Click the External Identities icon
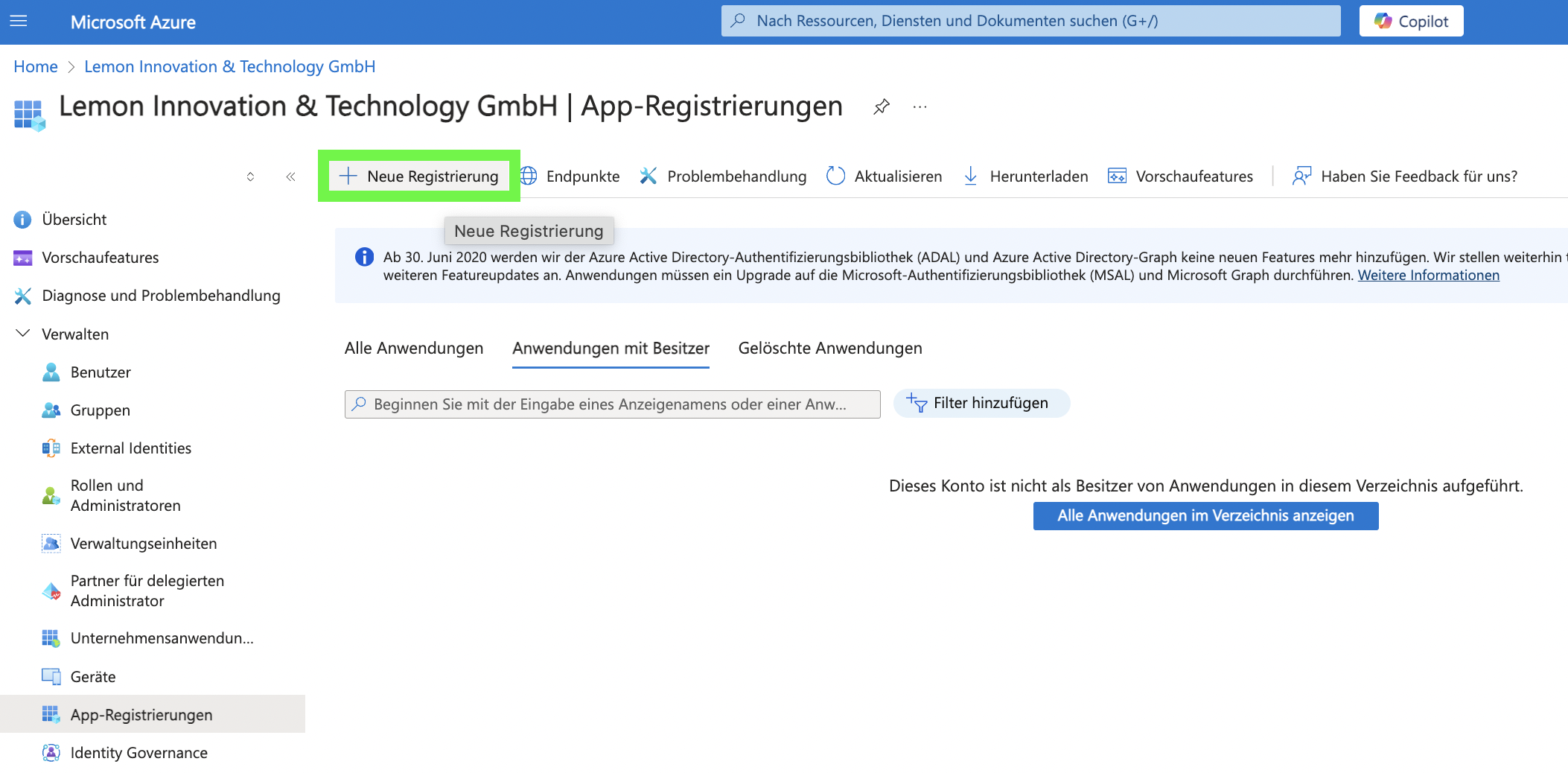 (x=51, y=448)
